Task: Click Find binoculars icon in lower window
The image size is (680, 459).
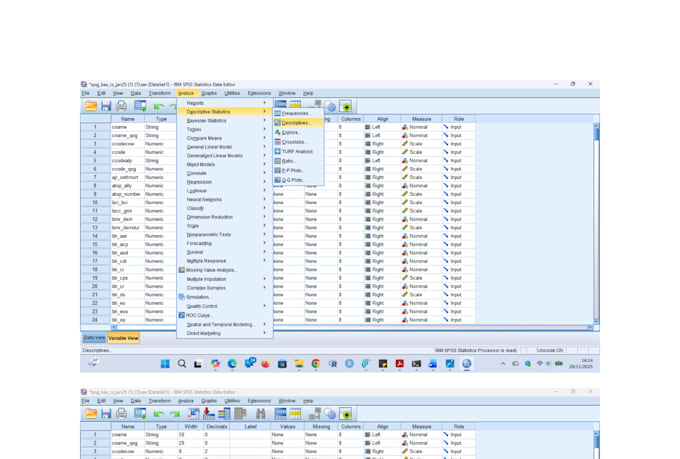Action: pos(261,414)
